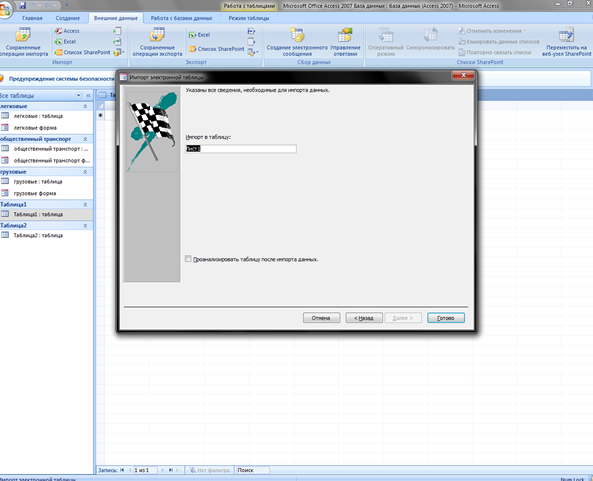The width and height of the screenshot is (593, 481).
Task: Open All Tables navigation pane dropdown
Action: (79, 95)
